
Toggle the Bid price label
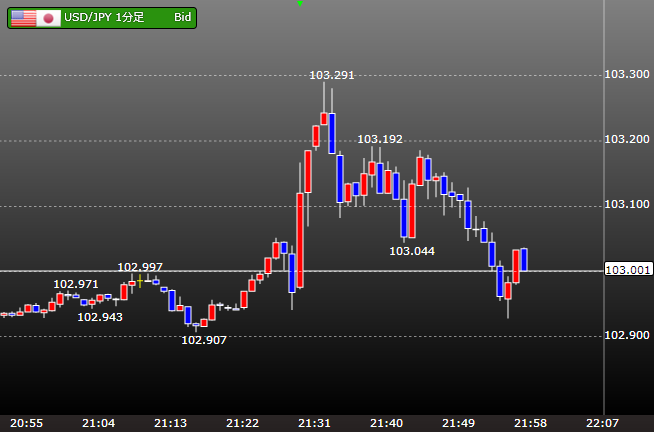[x=182, y=18]
